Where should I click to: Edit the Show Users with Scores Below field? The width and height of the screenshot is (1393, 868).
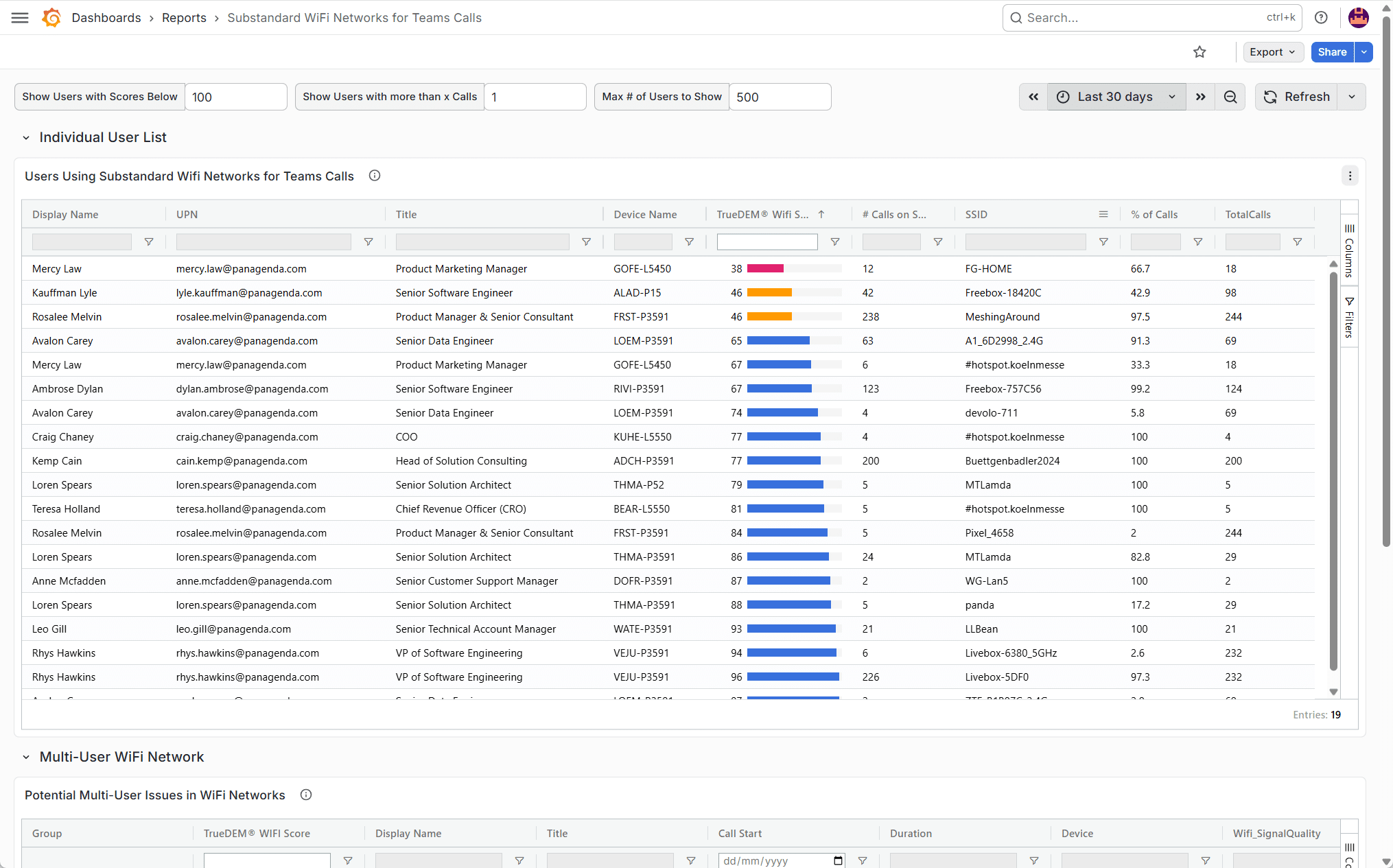click(x=236, y=97)
